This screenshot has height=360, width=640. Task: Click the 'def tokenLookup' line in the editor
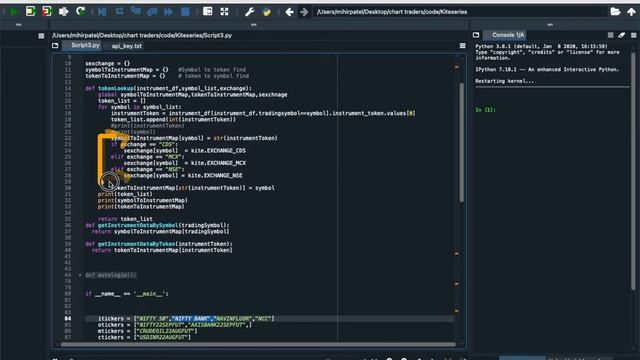point(168,88)
